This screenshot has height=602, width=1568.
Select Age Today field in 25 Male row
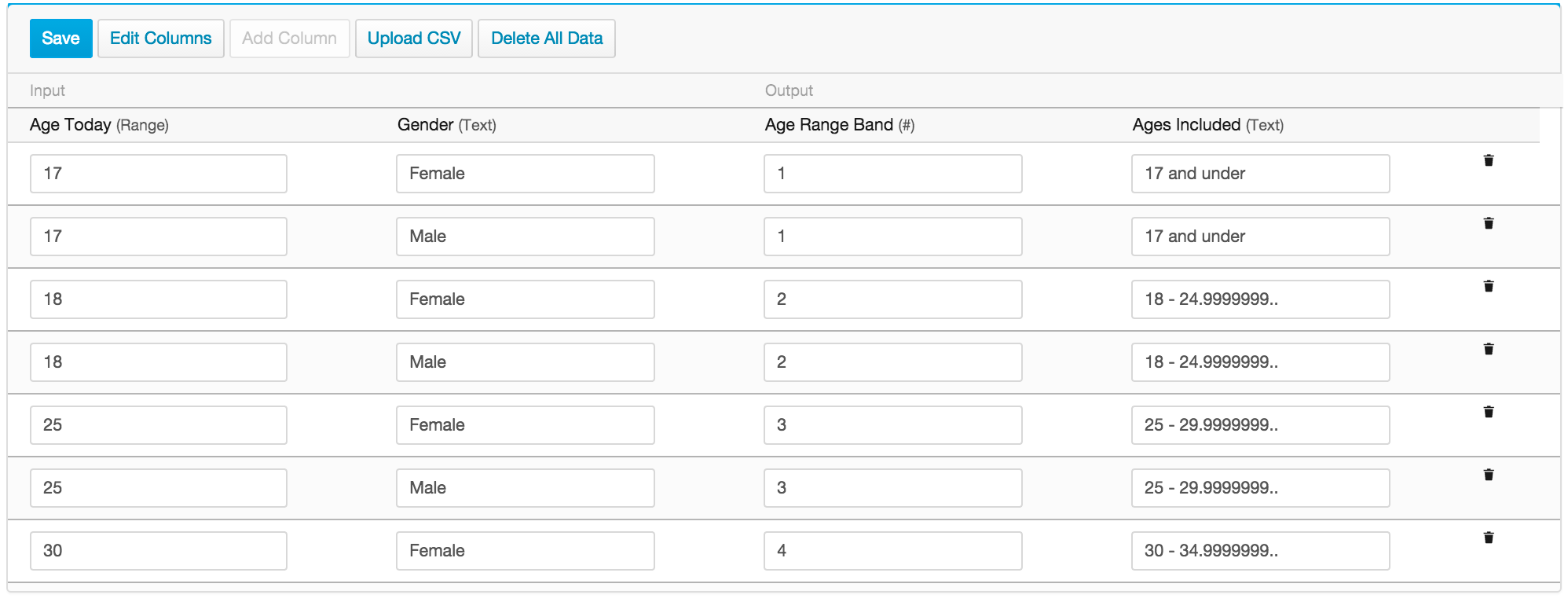click(x=159, y=488)
